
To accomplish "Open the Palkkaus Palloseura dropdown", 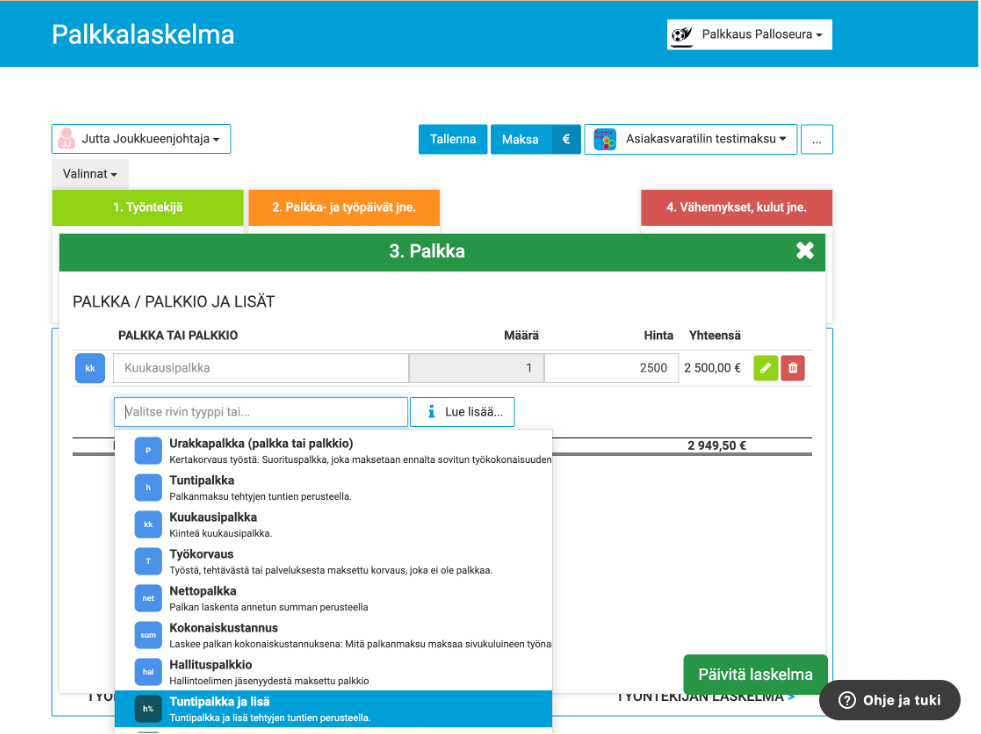I will pos(750,34).
